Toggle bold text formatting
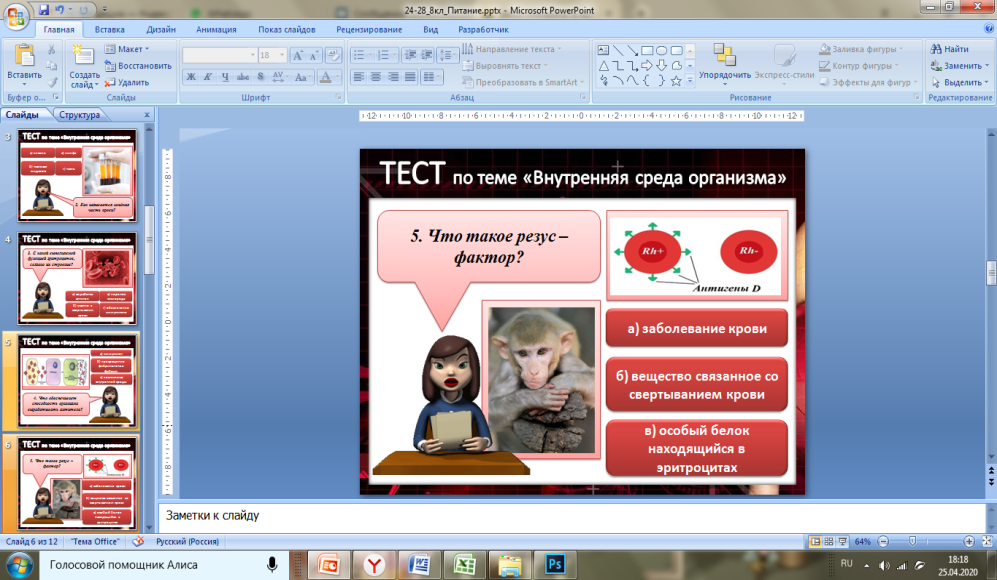This screenshot has height=580, width=997. tap(191, 76)
